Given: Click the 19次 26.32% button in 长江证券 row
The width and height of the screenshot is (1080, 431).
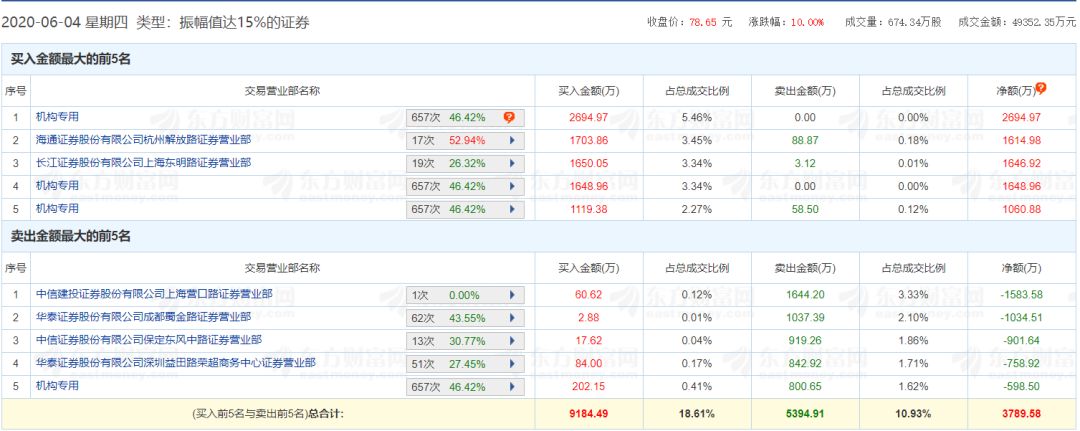Looking at the screenshot, I should click(465, 164).
